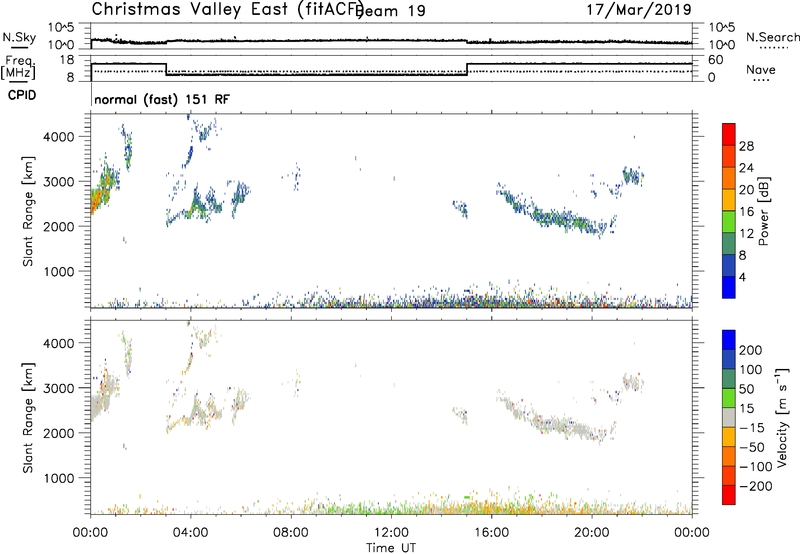Click the -100 label on velocity colorbar
This screenshot has width=800, height=554.
point(756,467)
